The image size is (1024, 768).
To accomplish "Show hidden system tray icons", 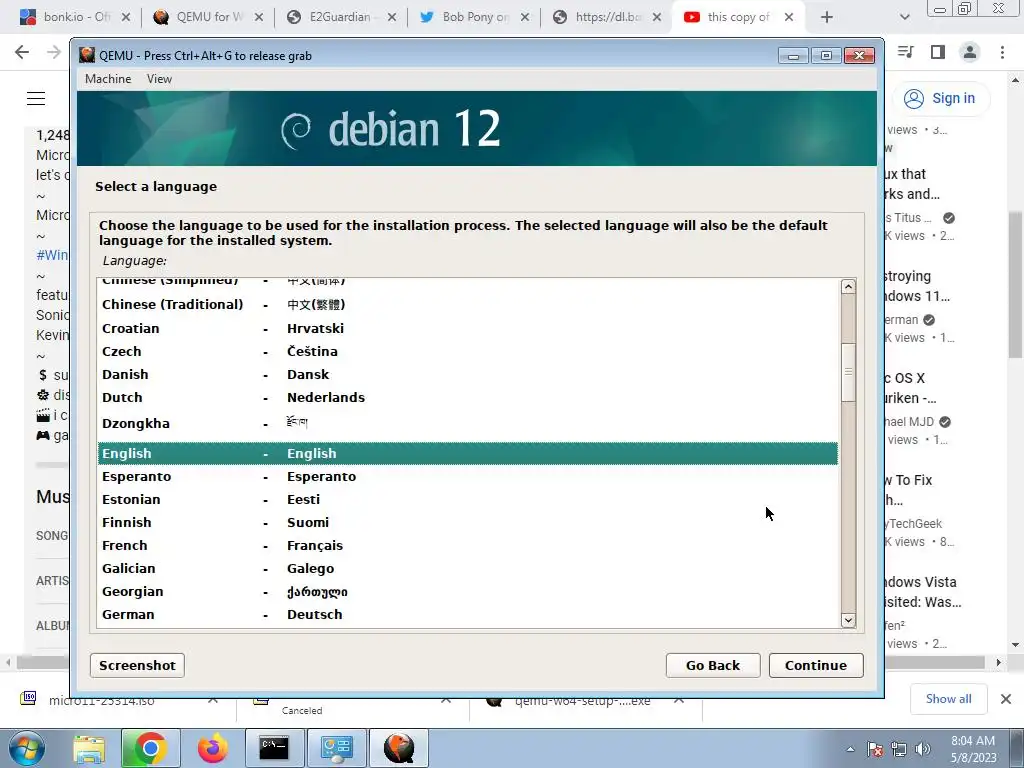I will [850, 750].
